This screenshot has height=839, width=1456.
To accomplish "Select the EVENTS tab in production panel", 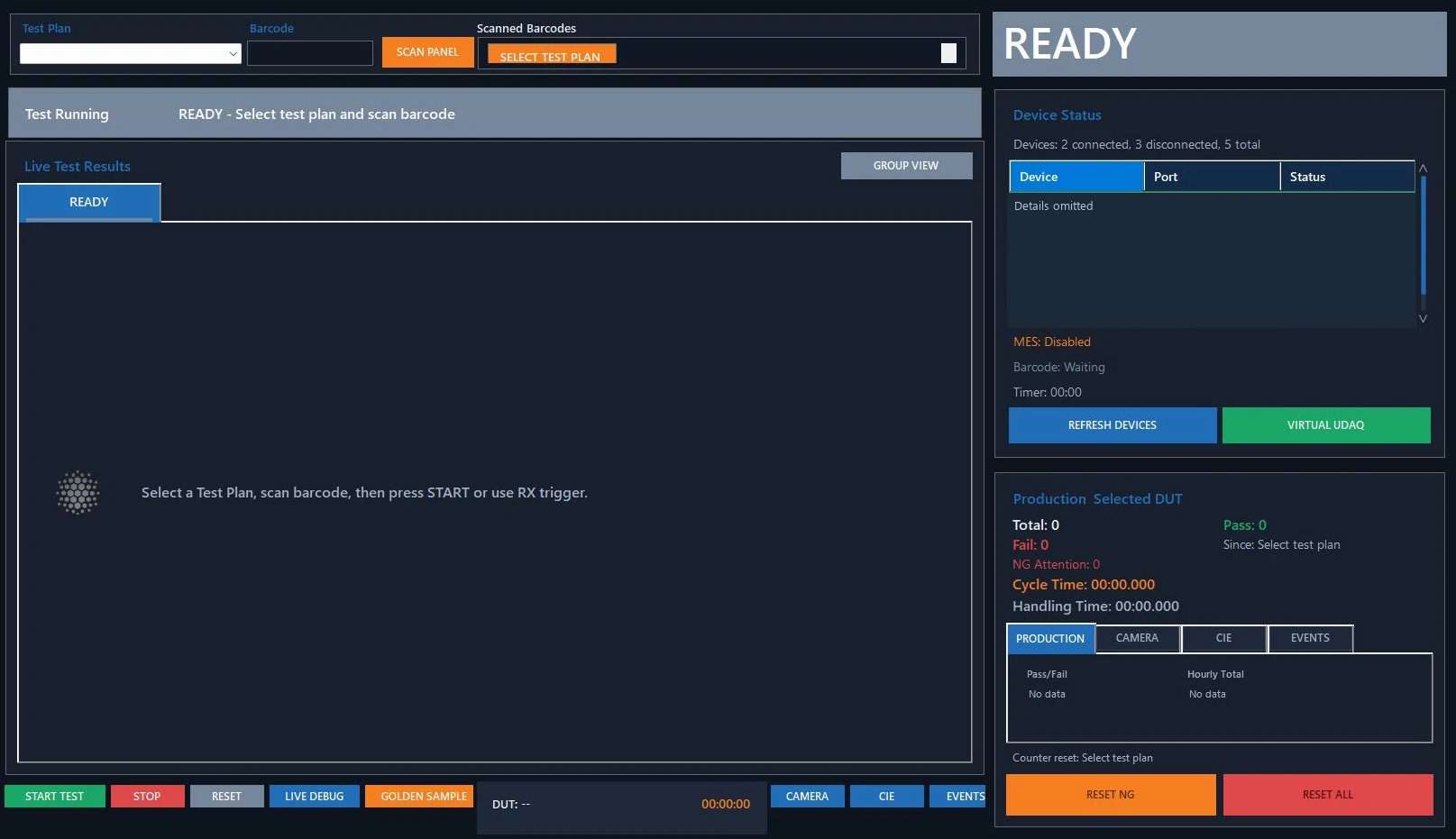I will pyautogui.click(x=1311, y=638).
